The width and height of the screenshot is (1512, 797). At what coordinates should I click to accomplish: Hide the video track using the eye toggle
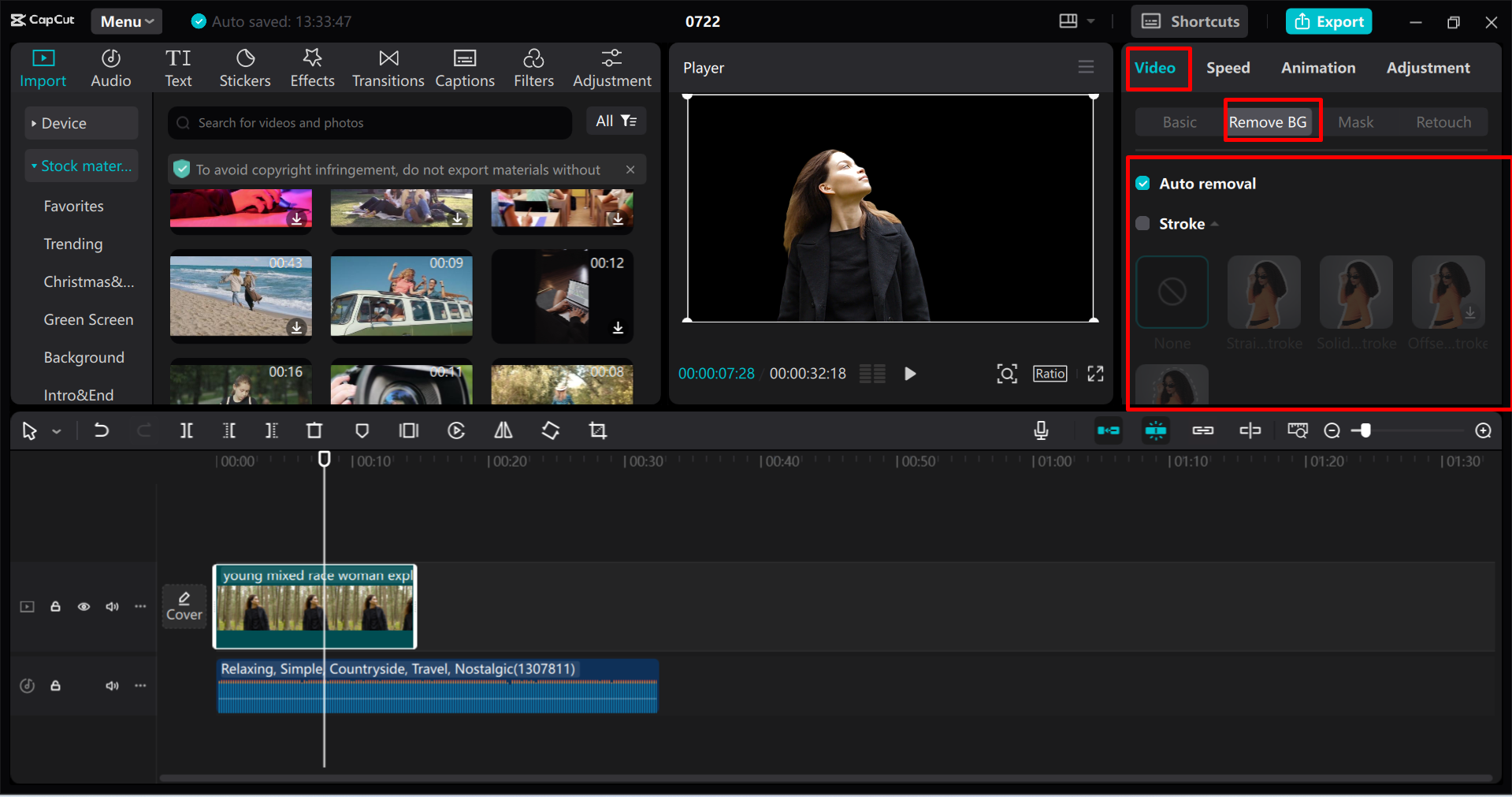click(x=84, y=606)
